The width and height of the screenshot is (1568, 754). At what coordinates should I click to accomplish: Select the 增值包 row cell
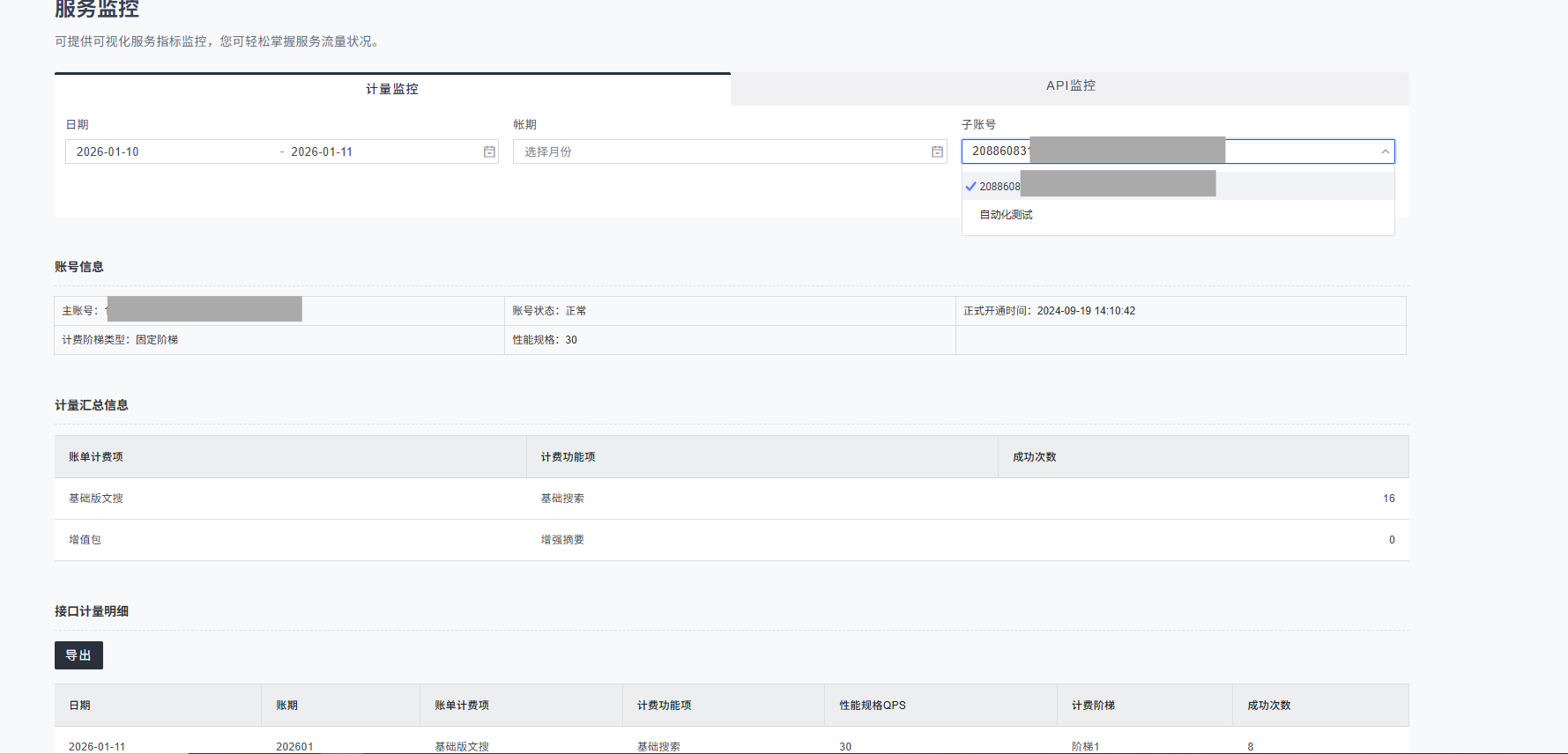click(x=290, y=540)
